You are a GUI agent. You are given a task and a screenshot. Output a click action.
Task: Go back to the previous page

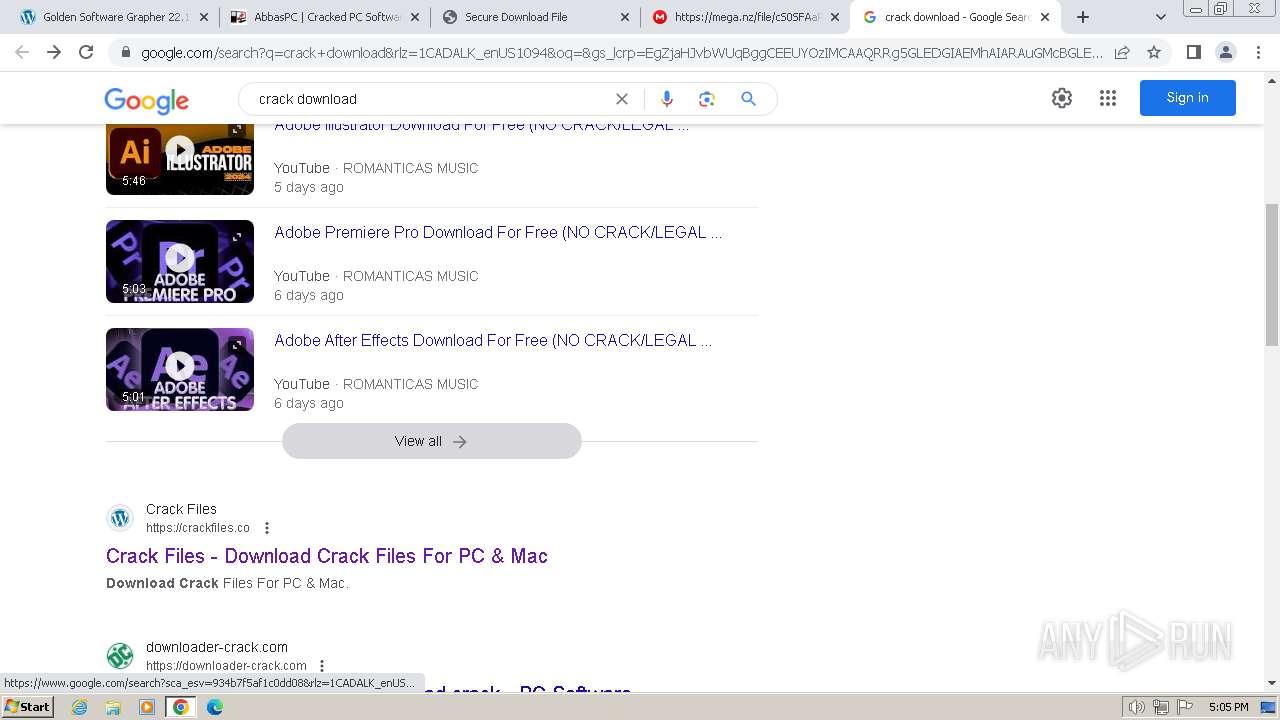[x=22, y=52]
